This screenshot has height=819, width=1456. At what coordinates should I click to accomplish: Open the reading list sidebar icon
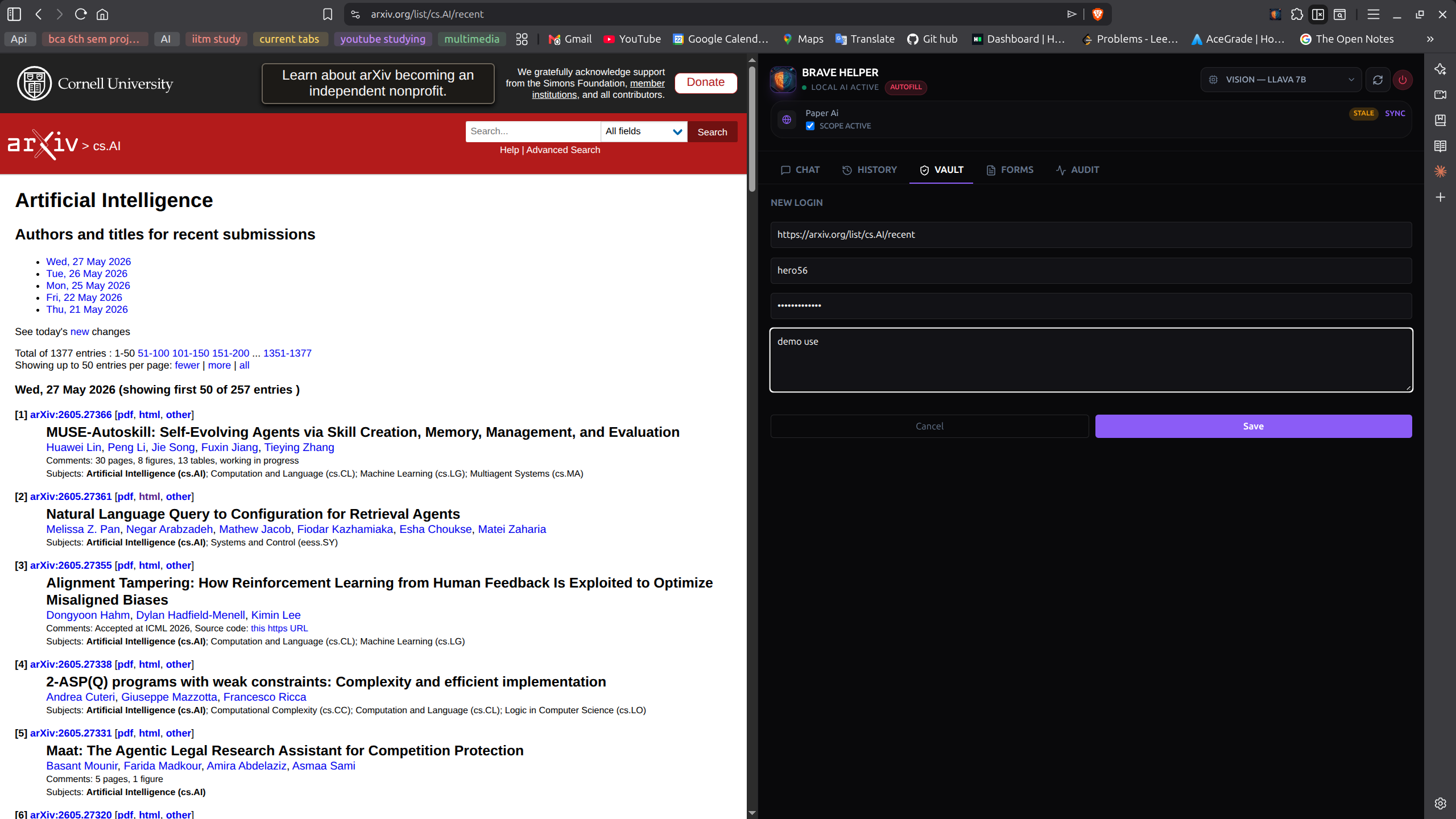click(1440, 146)
